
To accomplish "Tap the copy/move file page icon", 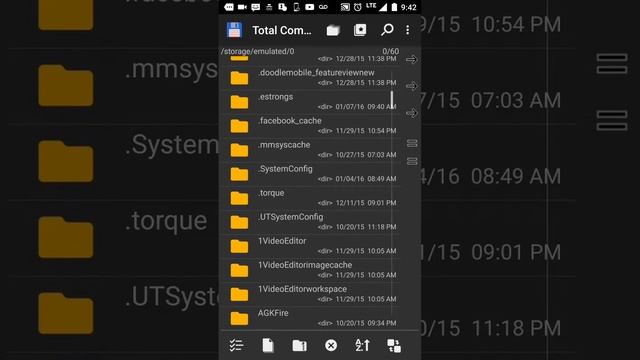I will click(268, 345).
